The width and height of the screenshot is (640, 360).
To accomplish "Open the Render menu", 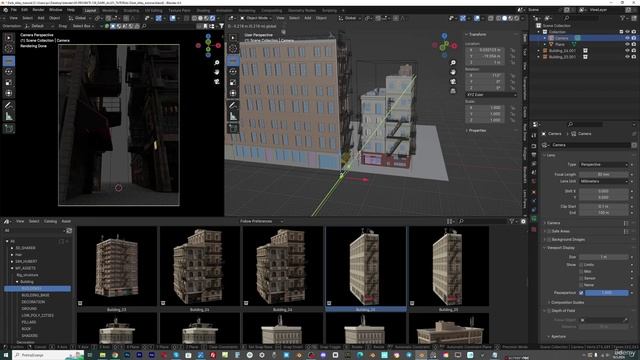I will (x=38, y=10).
